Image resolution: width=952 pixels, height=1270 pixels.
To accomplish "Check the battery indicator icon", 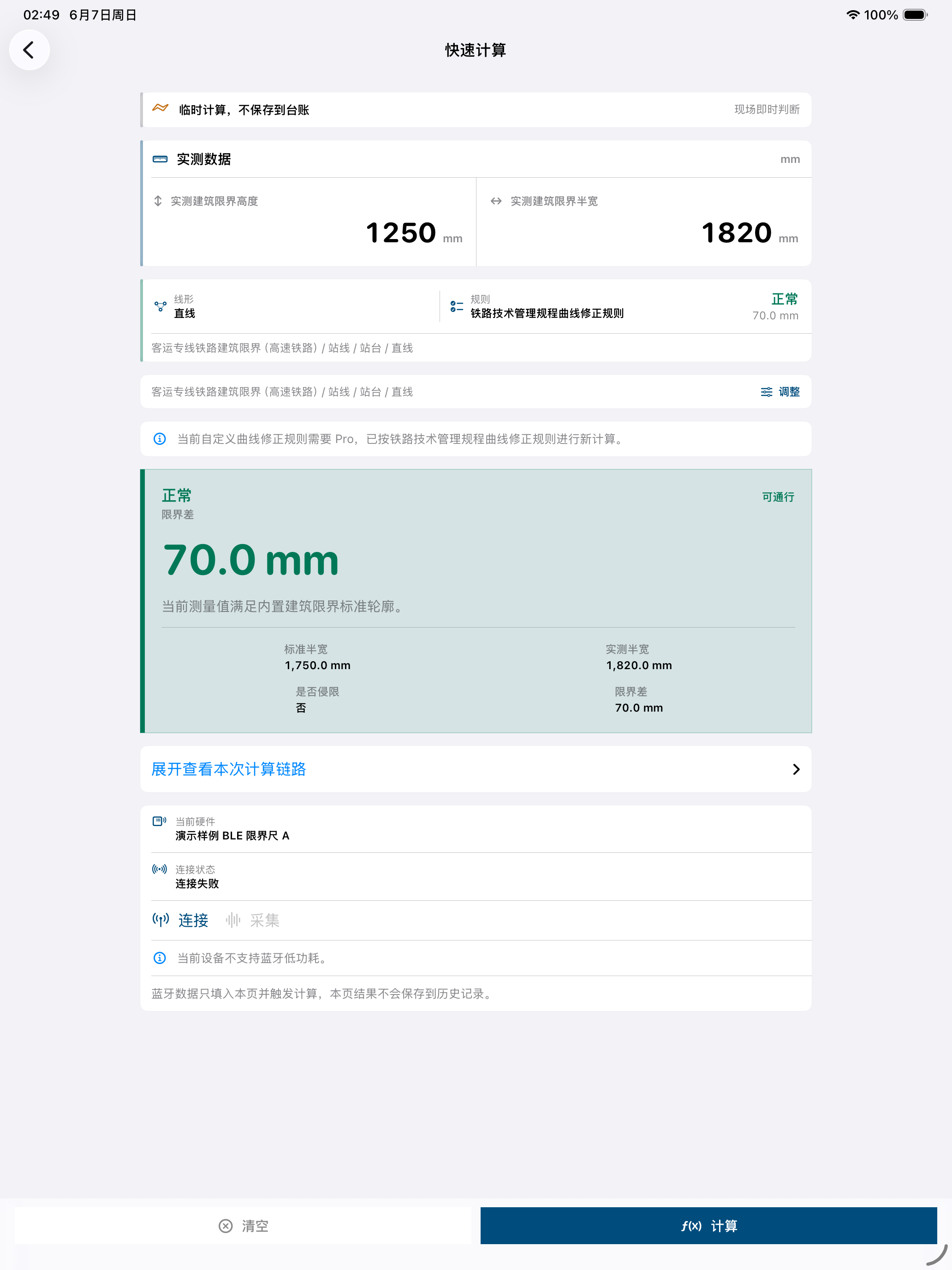I will (x=916, y=15).
